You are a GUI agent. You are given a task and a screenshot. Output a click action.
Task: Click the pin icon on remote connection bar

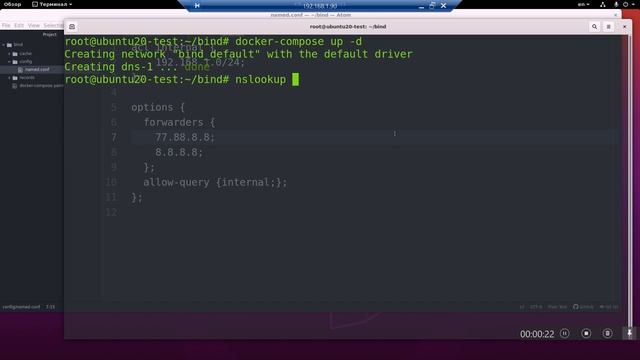(197, 6)
